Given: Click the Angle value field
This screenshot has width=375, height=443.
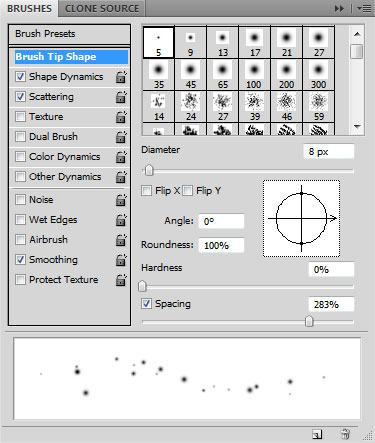Looking at the screenshot, I should (221, 221).
